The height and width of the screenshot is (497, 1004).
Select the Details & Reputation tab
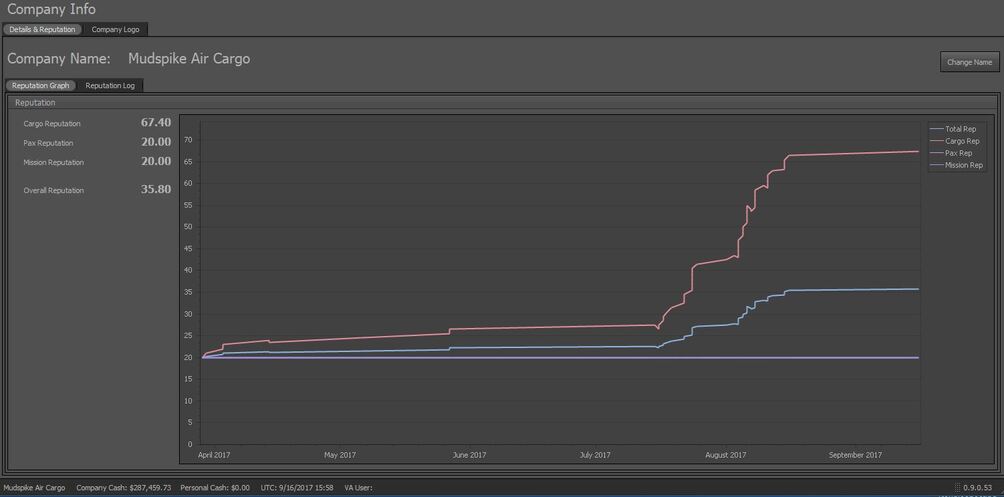point(43,29)
